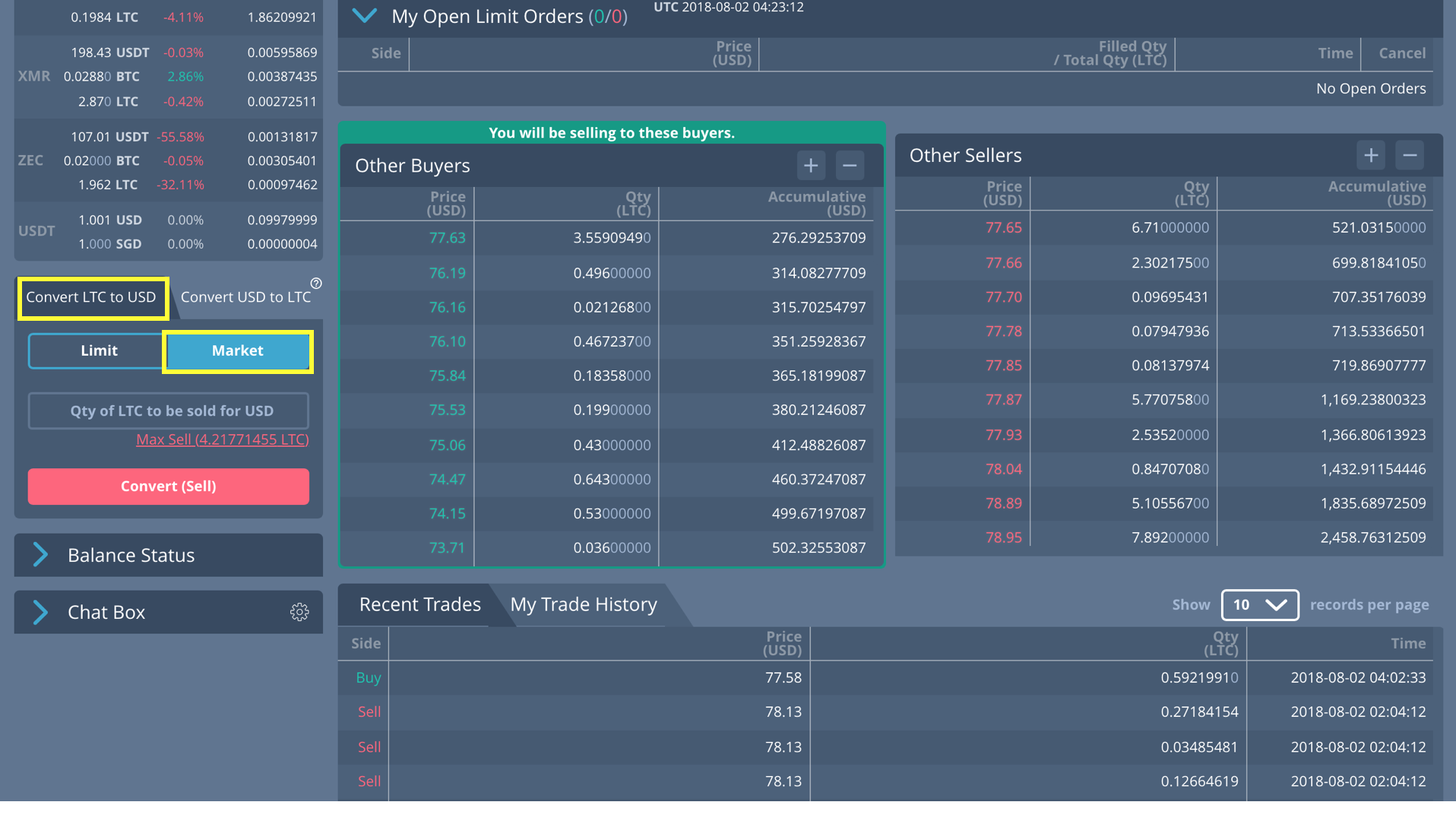This screenshot has width=1456, height=821.
Task: Expand the Balance Status panel
Action: point(41,555)
